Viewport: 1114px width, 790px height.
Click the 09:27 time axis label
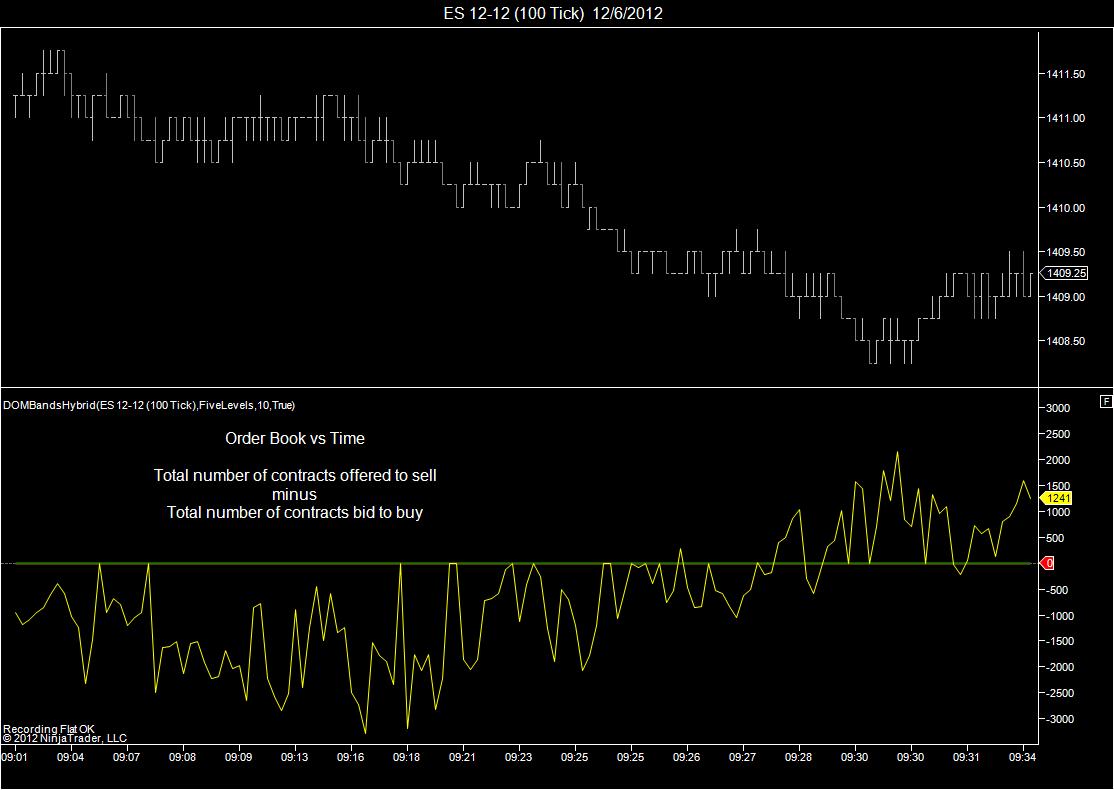pos(742,757)
